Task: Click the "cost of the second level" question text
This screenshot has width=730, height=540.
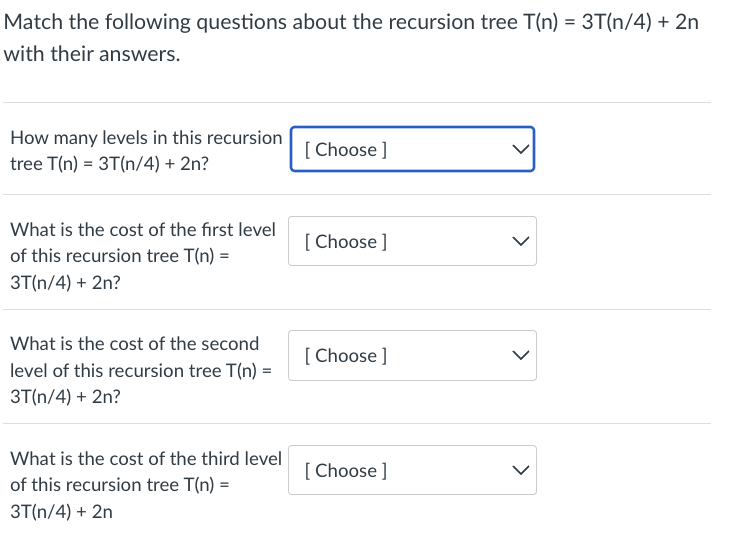Action: pyautogui.click(x=134, y=344)
